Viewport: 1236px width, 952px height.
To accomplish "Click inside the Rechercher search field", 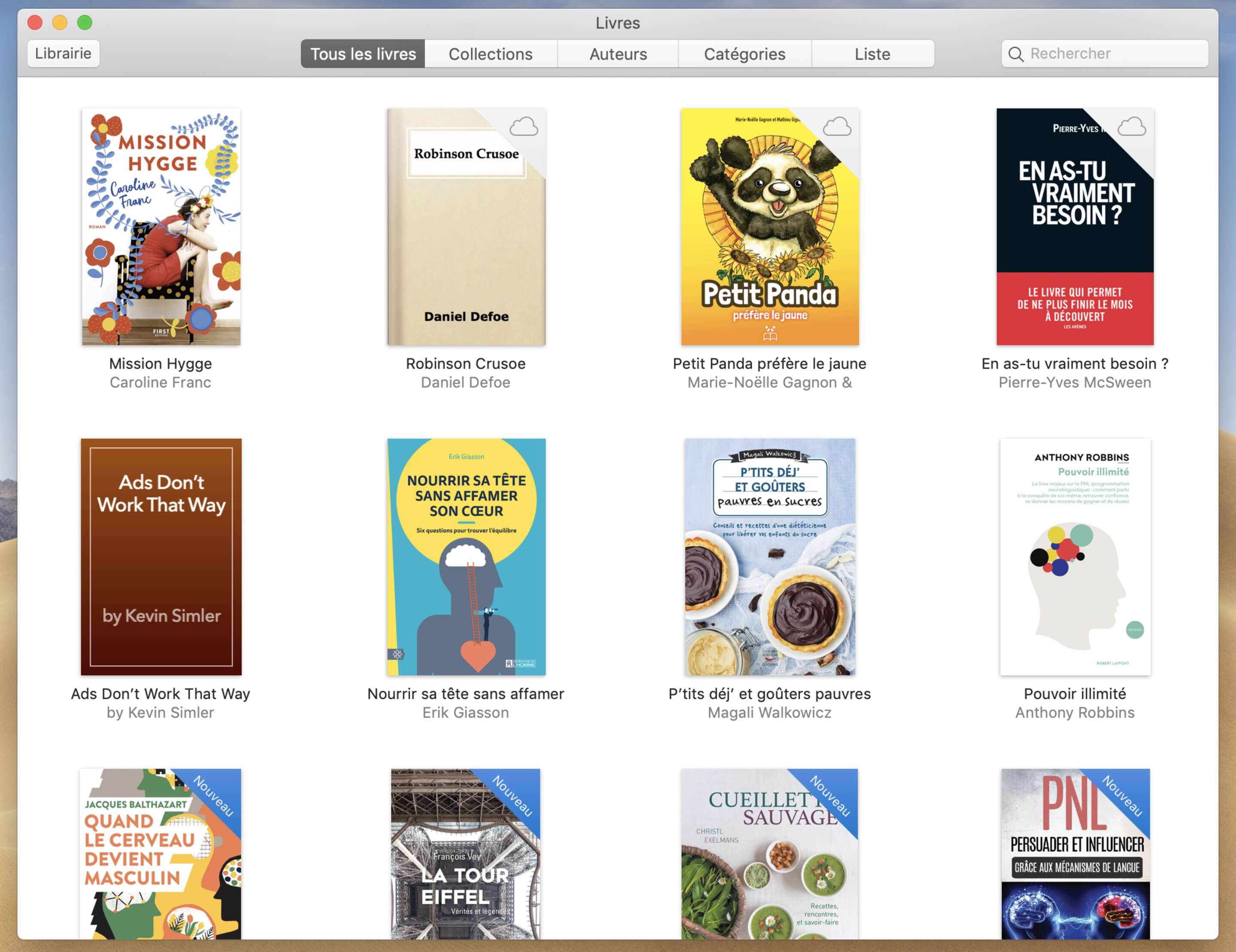I will 1109,54.
